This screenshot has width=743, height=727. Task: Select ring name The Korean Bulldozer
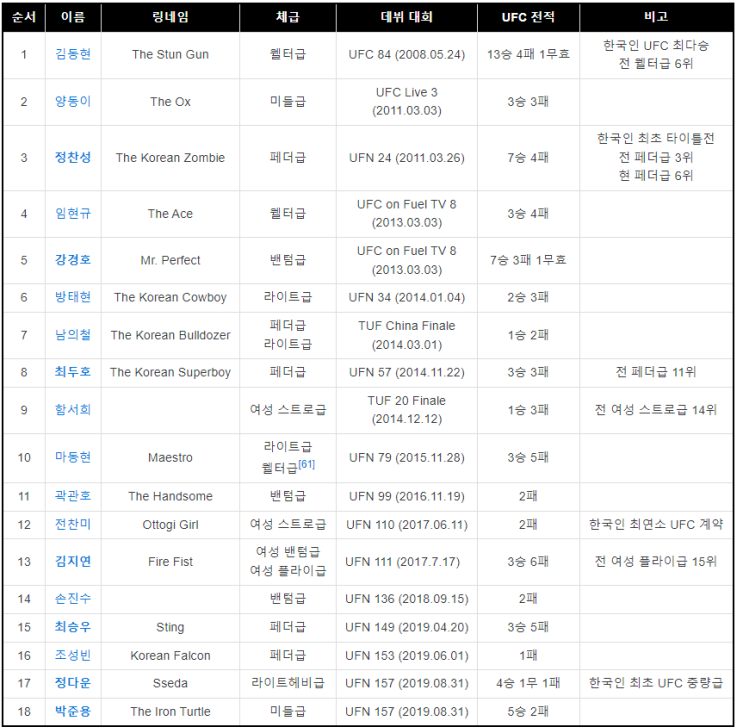170,335
